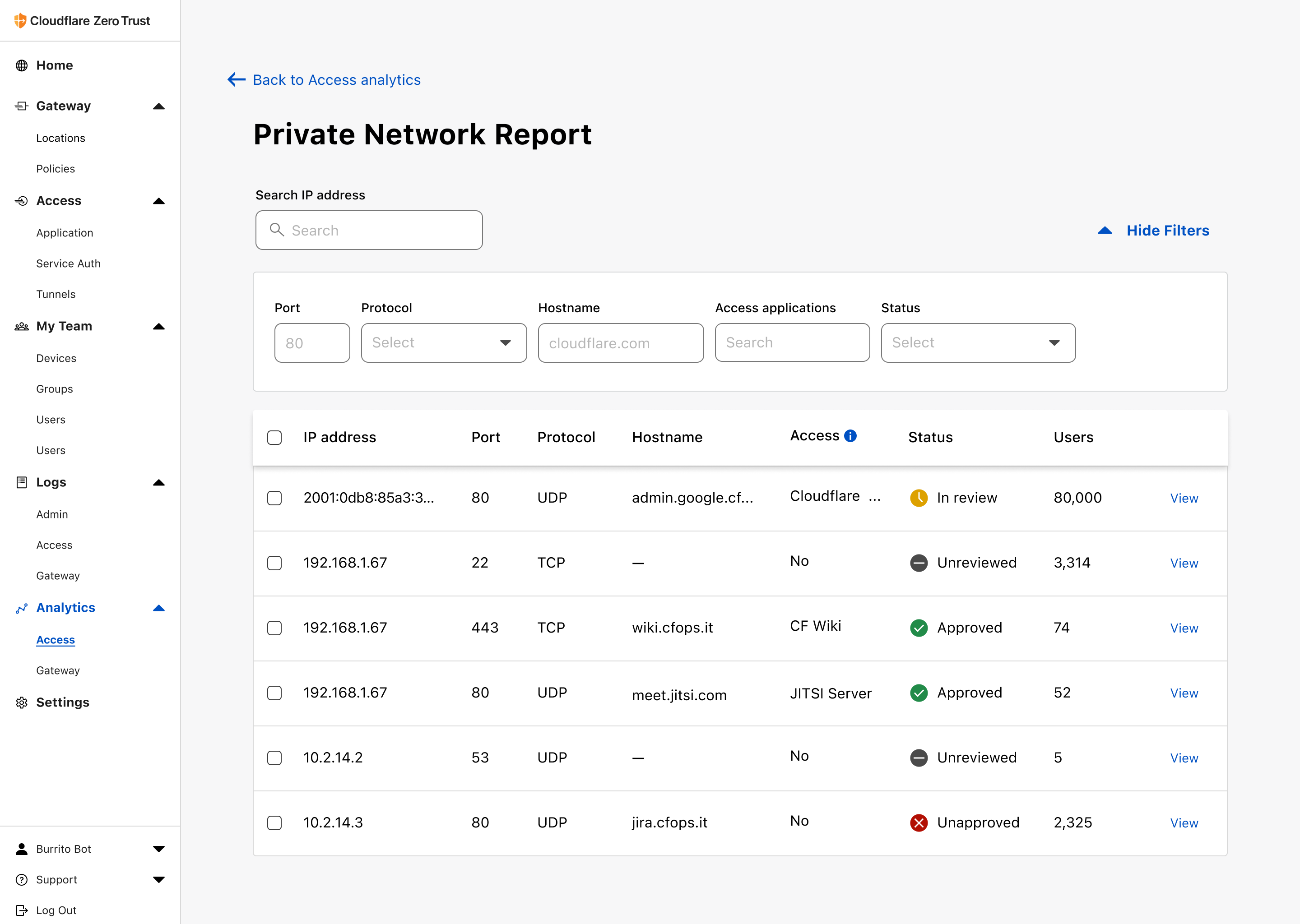Click the back arrow next to Access analytics
Image resolution: width=1300 pixels, height=924 pixels.
coord(236,80)
